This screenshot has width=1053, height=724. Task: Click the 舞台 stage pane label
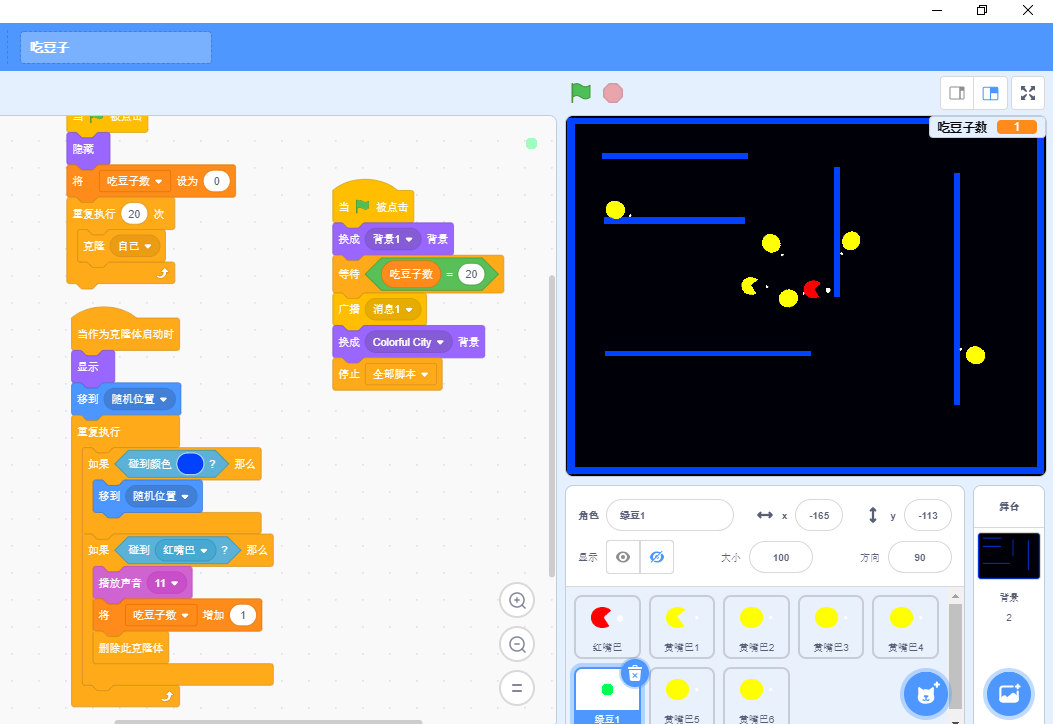(x=1009, y=506)
